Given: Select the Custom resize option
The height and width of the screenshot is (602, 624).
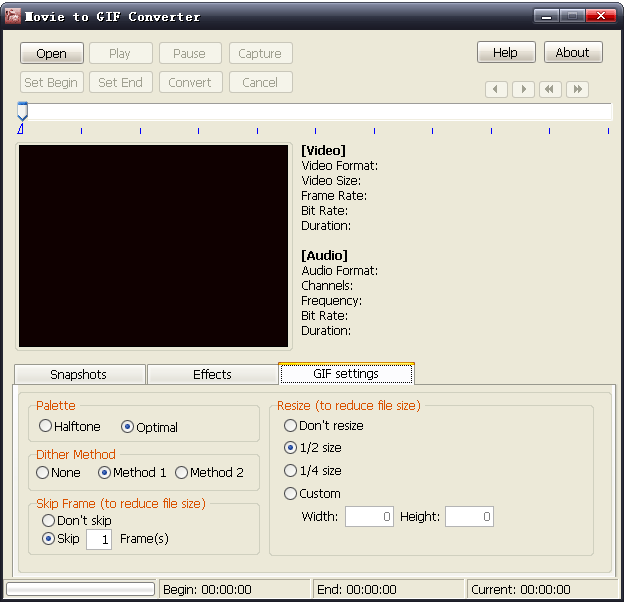Looking at the screenshot, I should [x=312, y=494].
